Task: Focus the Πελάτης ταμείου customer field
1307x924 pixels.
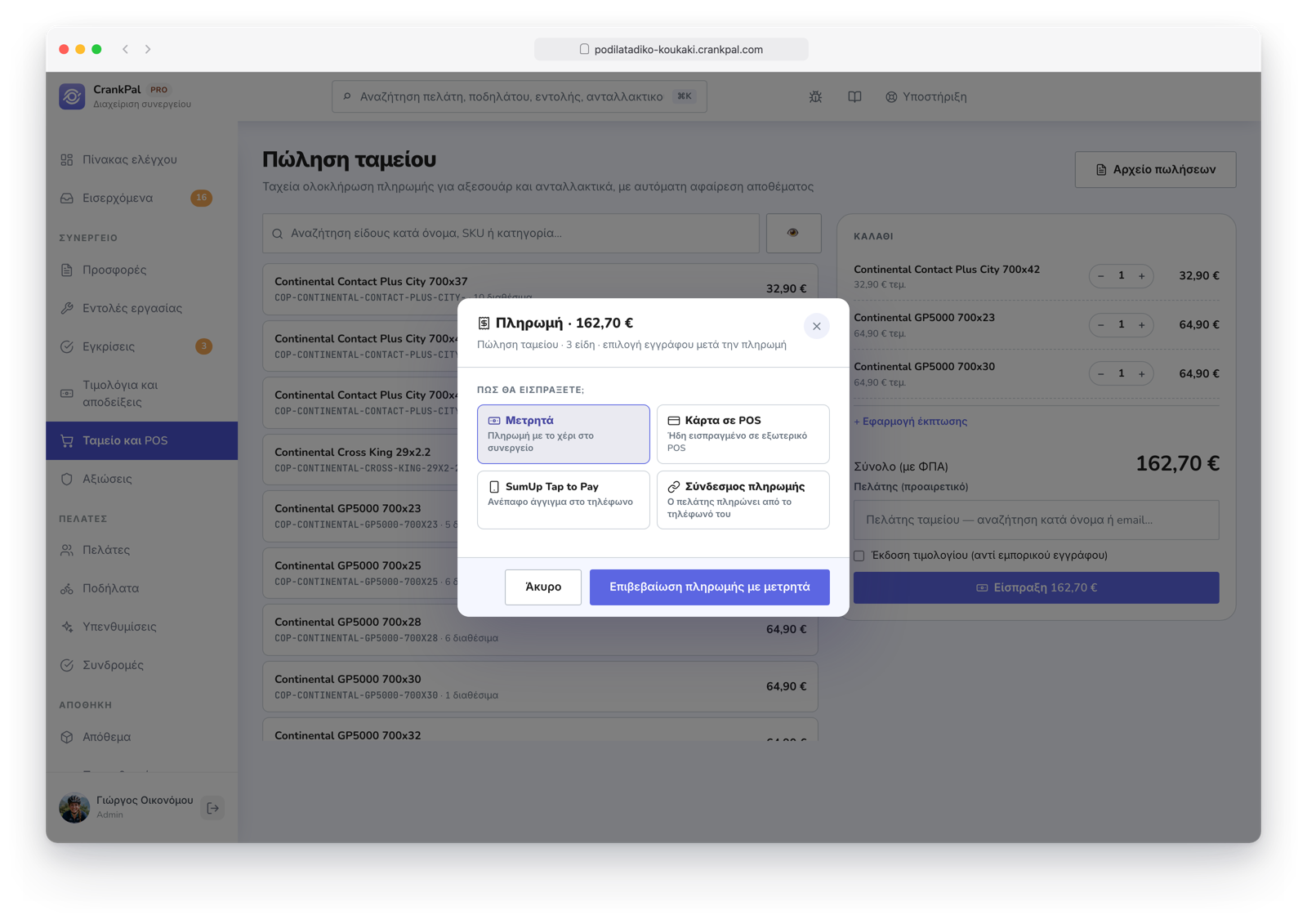Action: (1036, 520)
